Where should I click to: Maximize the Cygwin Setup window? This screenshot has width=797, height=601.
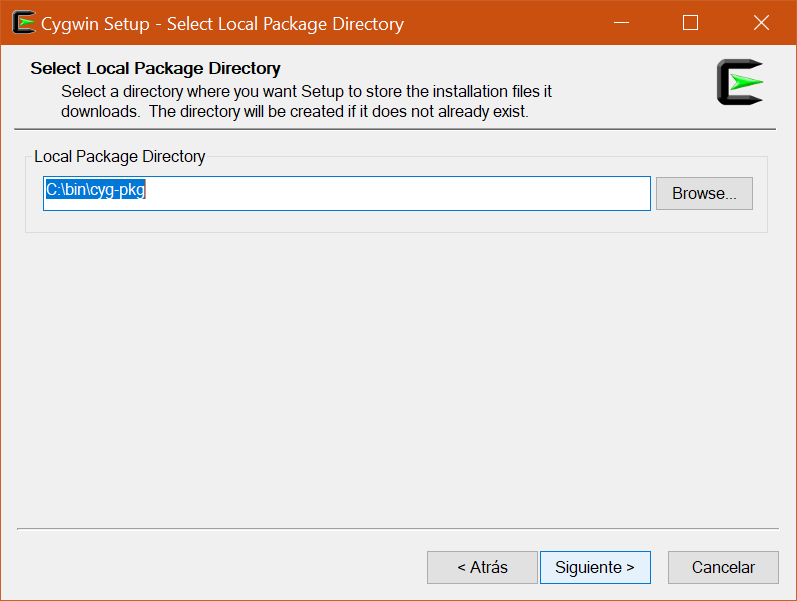click(x=690, y=23)
